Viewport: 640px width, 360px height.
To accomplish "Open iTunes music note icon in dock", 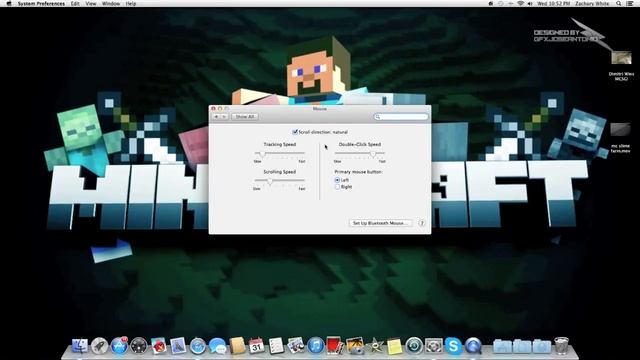I will pyautogui.click(x=316, y=346).
